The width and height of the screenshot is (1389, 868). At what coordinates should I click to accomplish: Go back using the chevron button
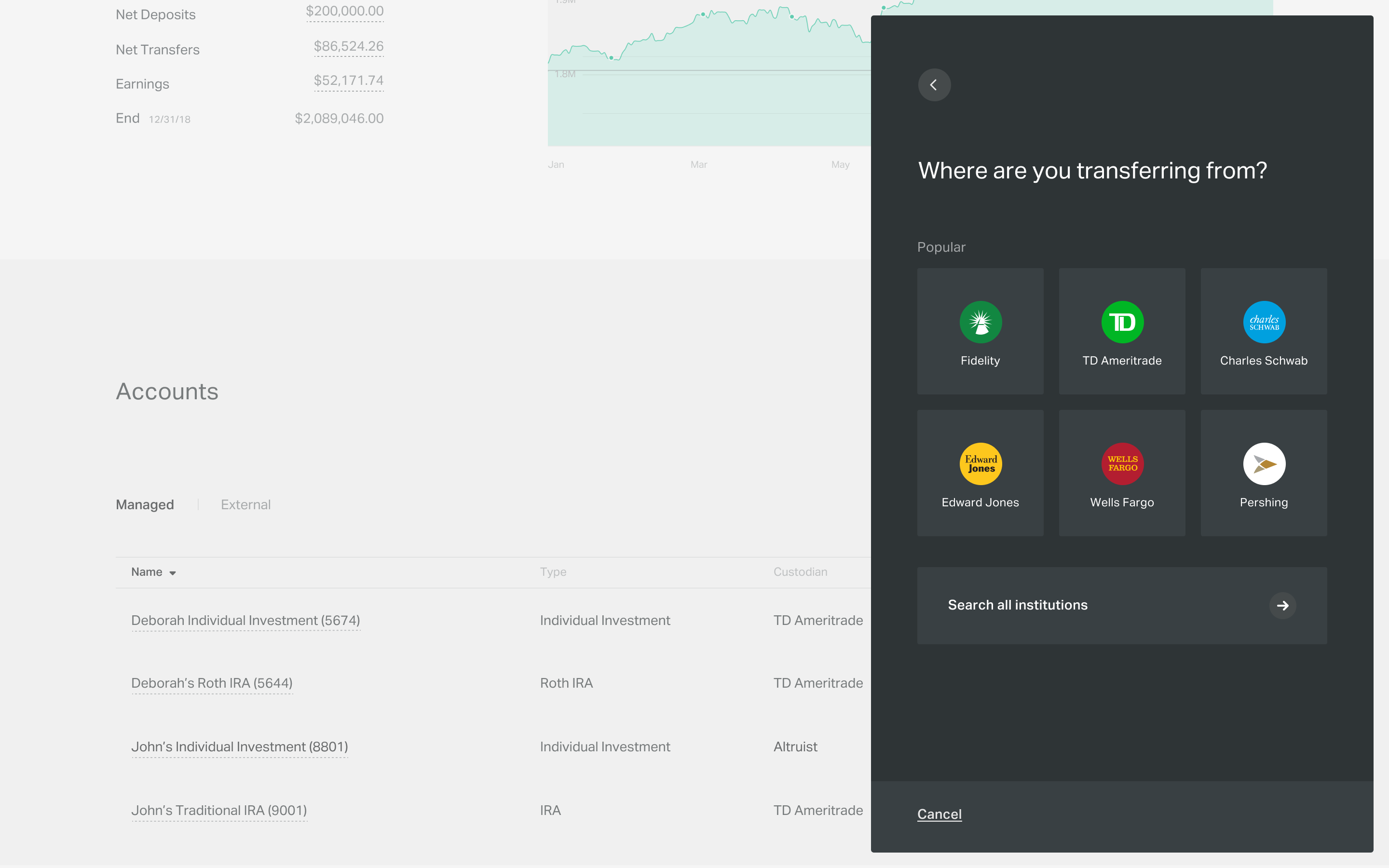pos(934,85)
